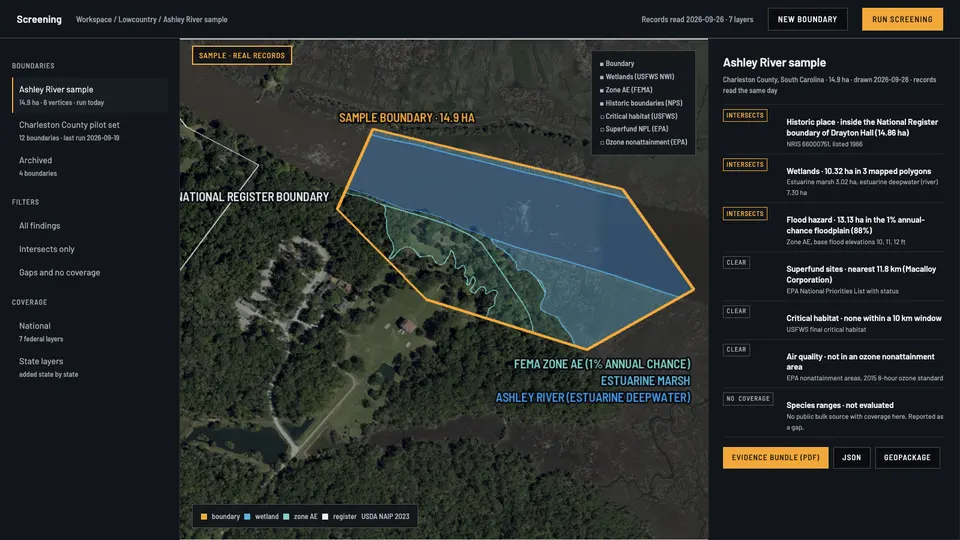The height and width of the screenshot is (540, 960).
Task: Open the Charleston County pilot set
Action: pos(89,130)
